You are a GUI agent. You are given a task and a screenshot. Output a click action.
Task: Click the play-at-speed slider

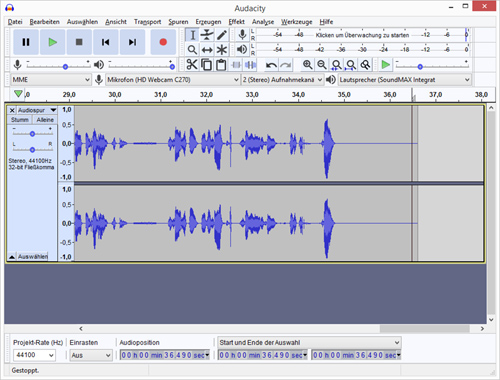432,66
